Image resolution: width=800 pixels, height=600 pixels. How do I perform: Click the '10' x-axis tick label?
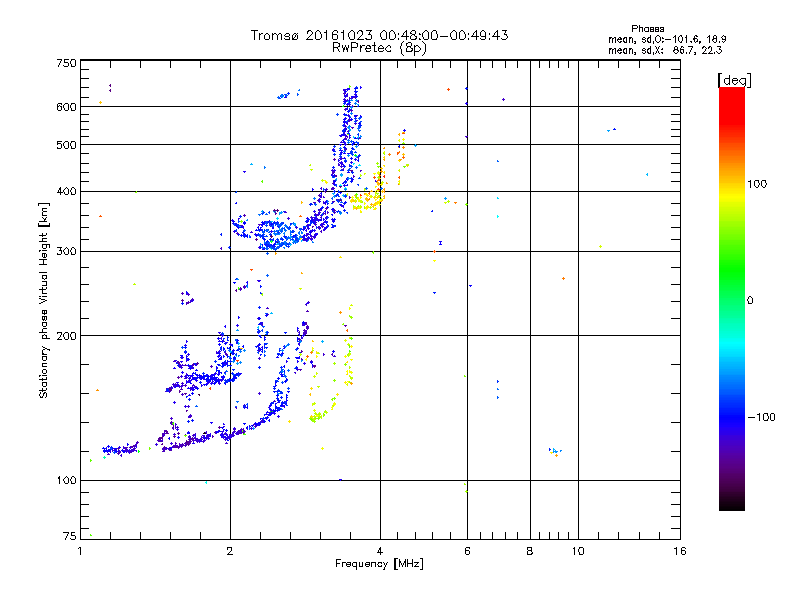tap(578, 551)
